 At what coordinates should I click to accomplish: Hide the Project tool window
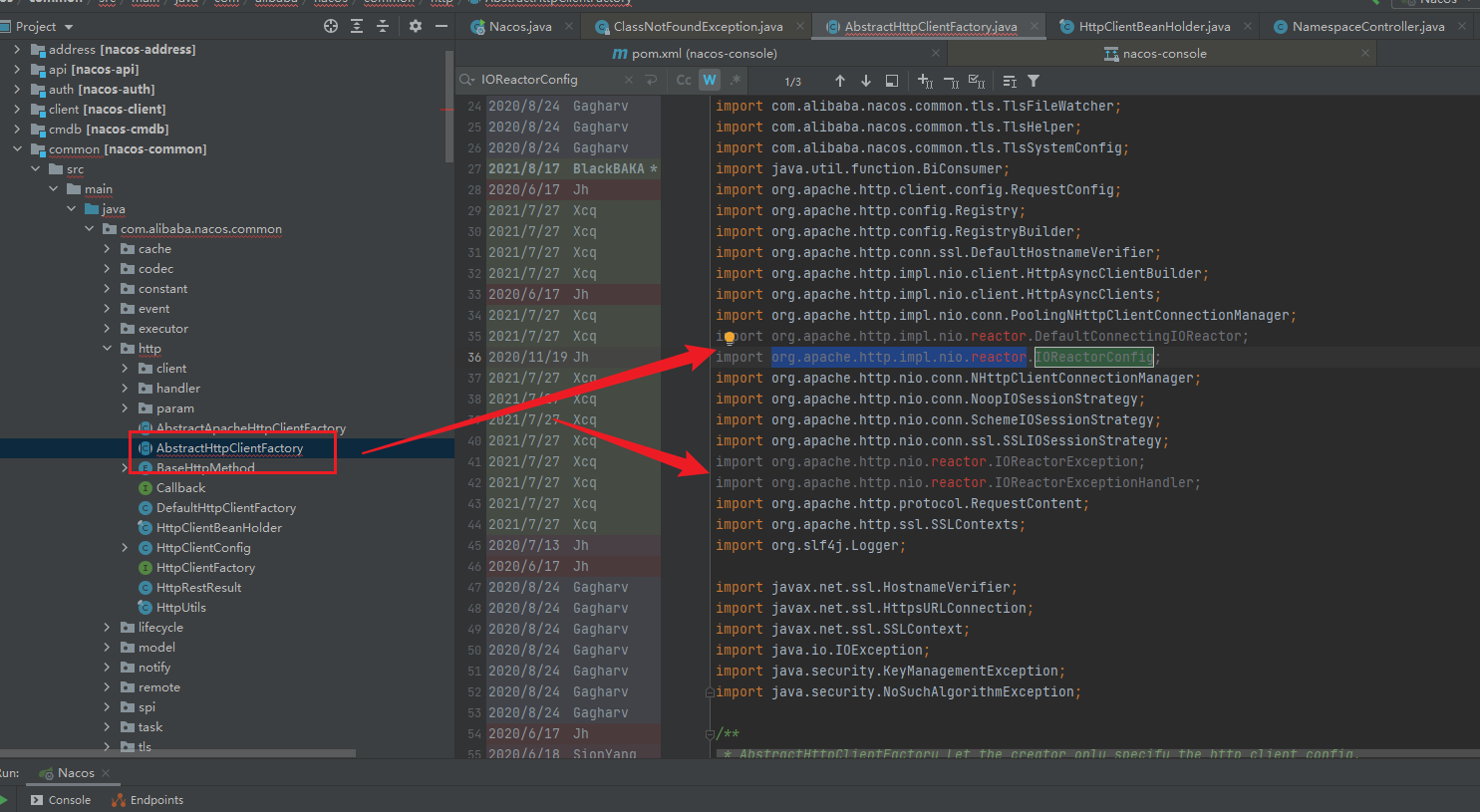click(442, 26)
